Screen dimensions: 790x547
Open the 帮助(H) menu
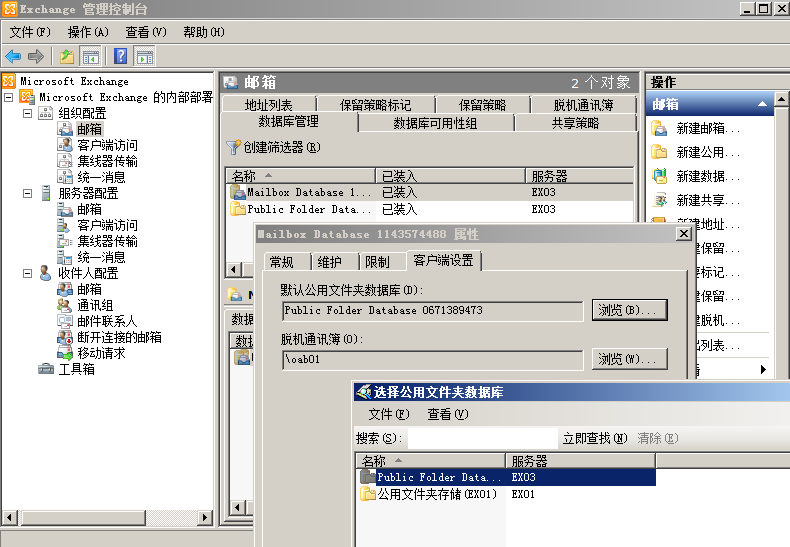[204, 32]
